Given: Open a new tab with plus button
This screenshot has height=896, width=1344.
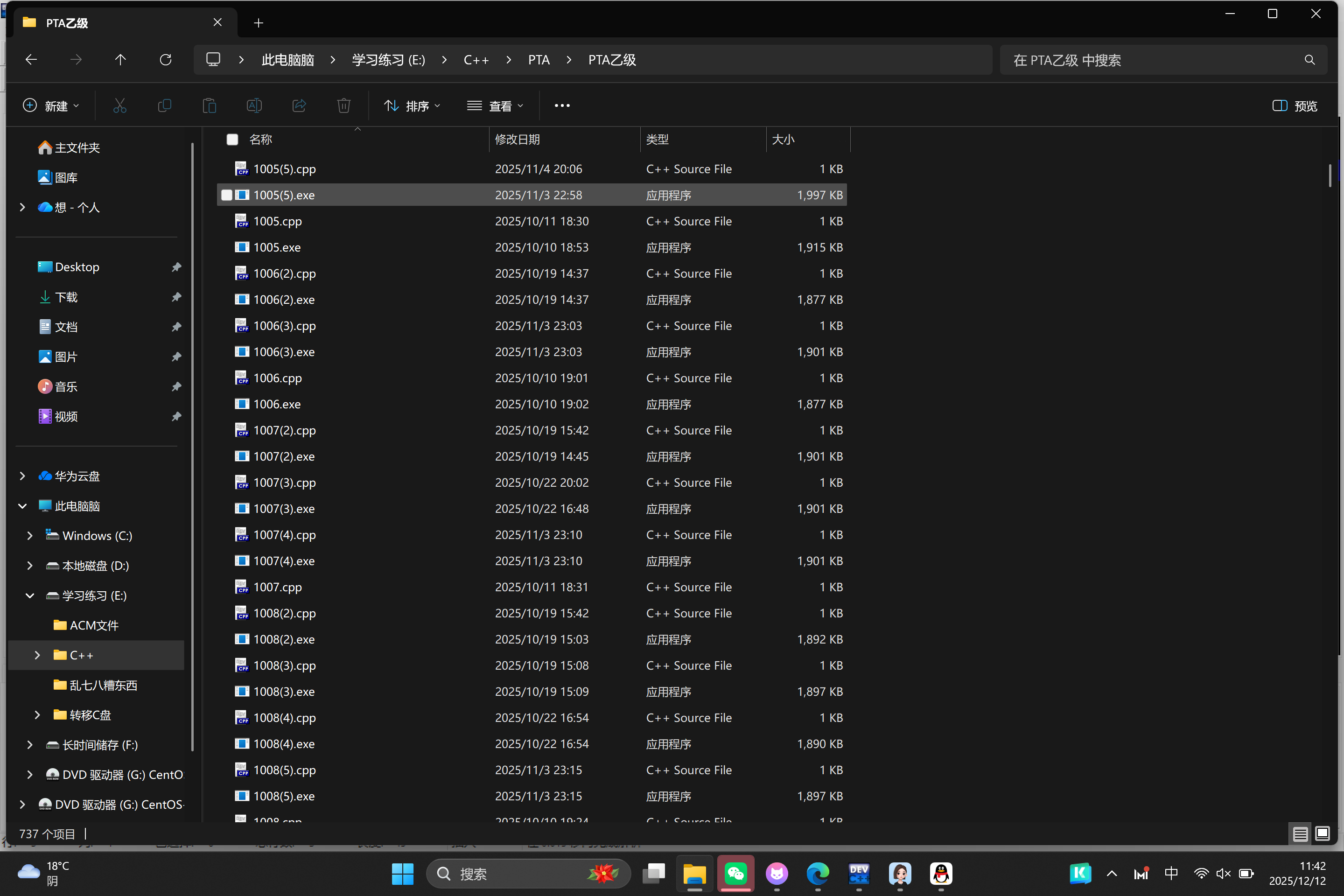Looking at the screenshot, I should (258, 23).
